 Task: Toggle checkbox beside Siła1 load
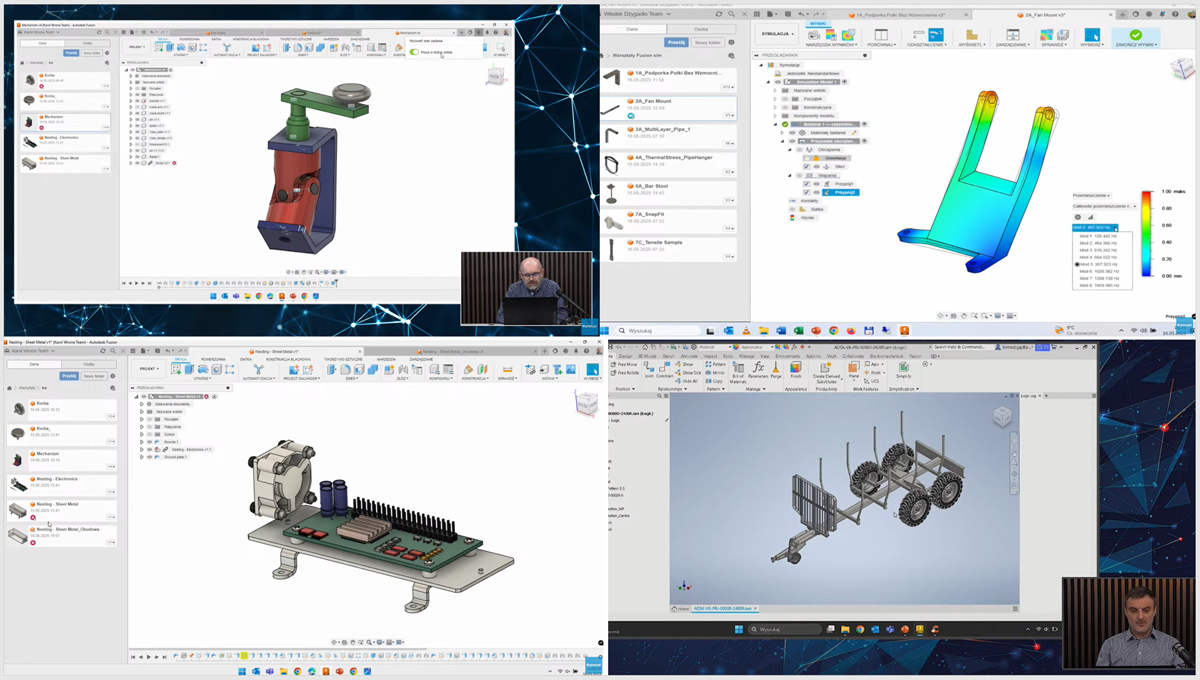[x=807, y=167]
